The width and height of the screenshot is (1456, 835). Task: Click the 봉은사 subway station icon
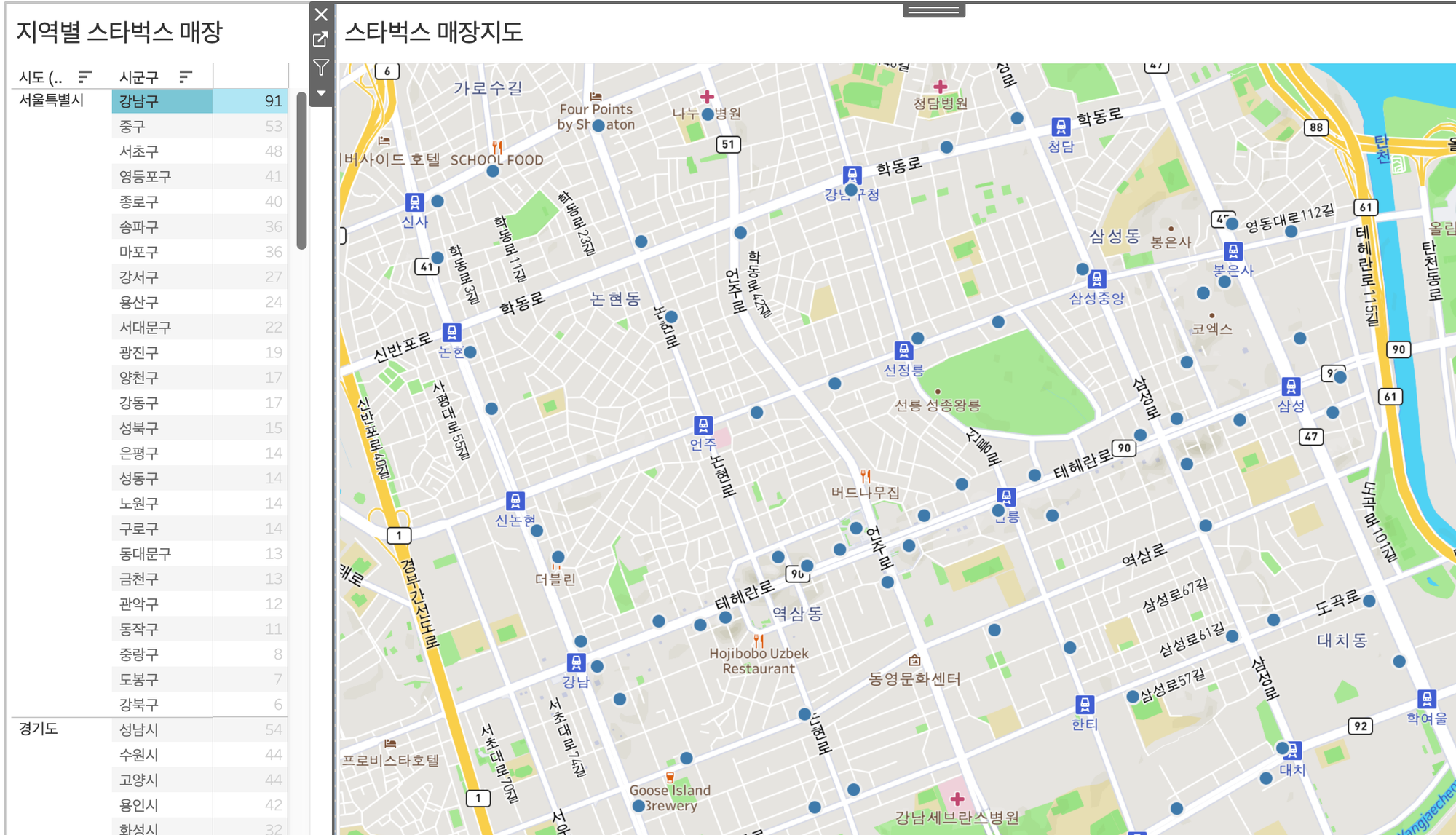(x=1233, y=252)
